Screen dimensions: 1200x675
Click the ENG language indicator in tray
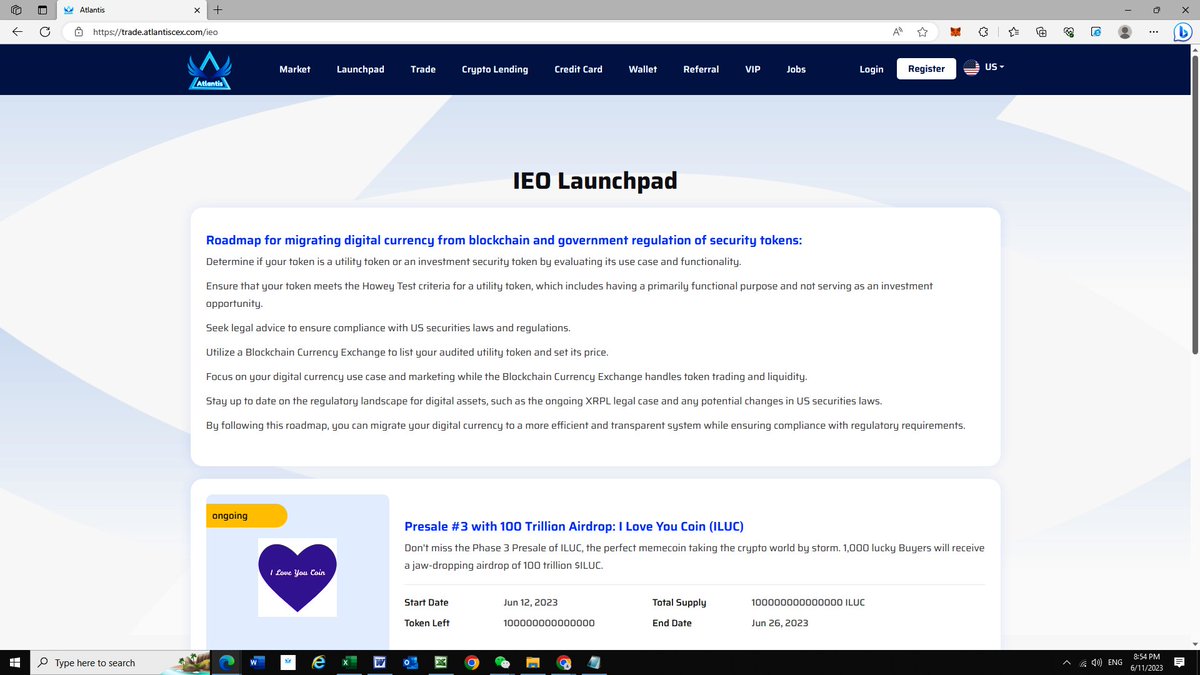click(x=1115, y=662)
